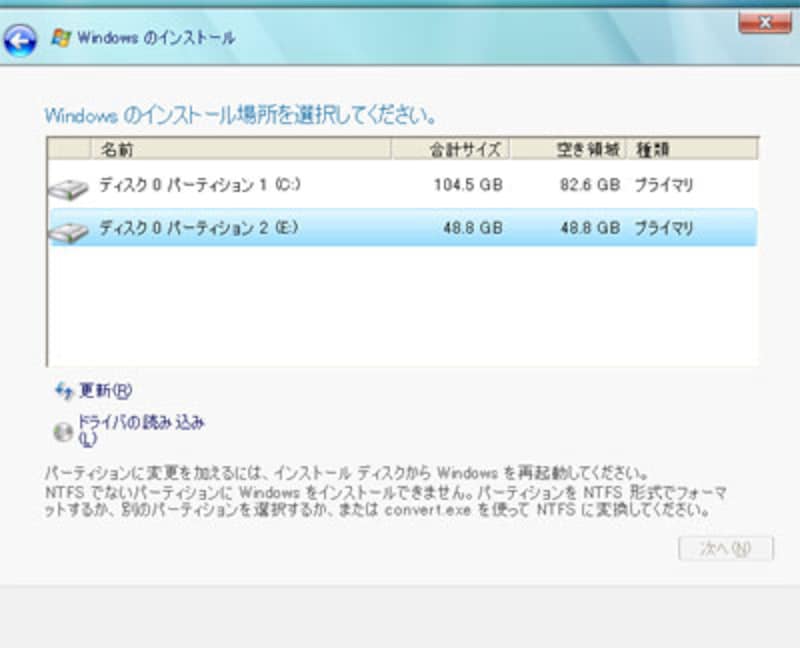Click the blue back arrow button
This screenshot has width=800, height=648.
point(21,39)
